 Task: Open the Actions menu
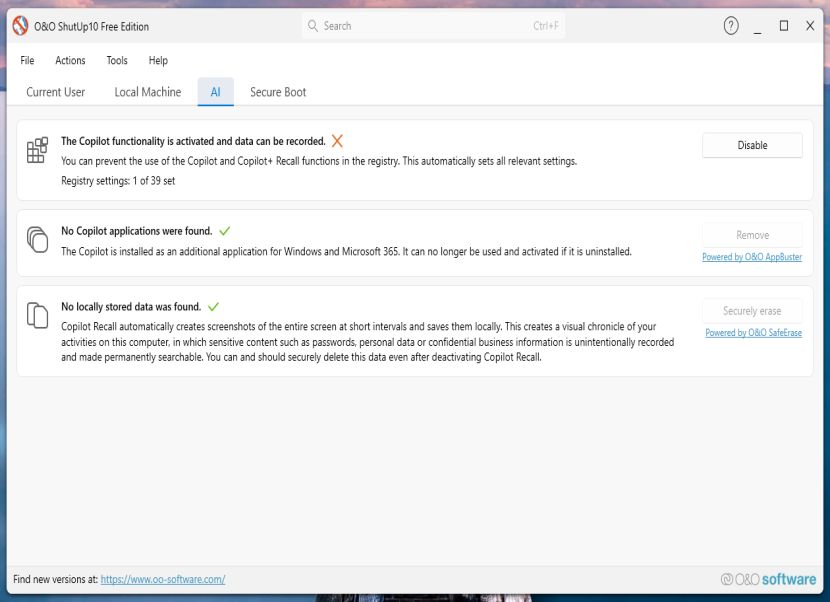pos(70,60)
